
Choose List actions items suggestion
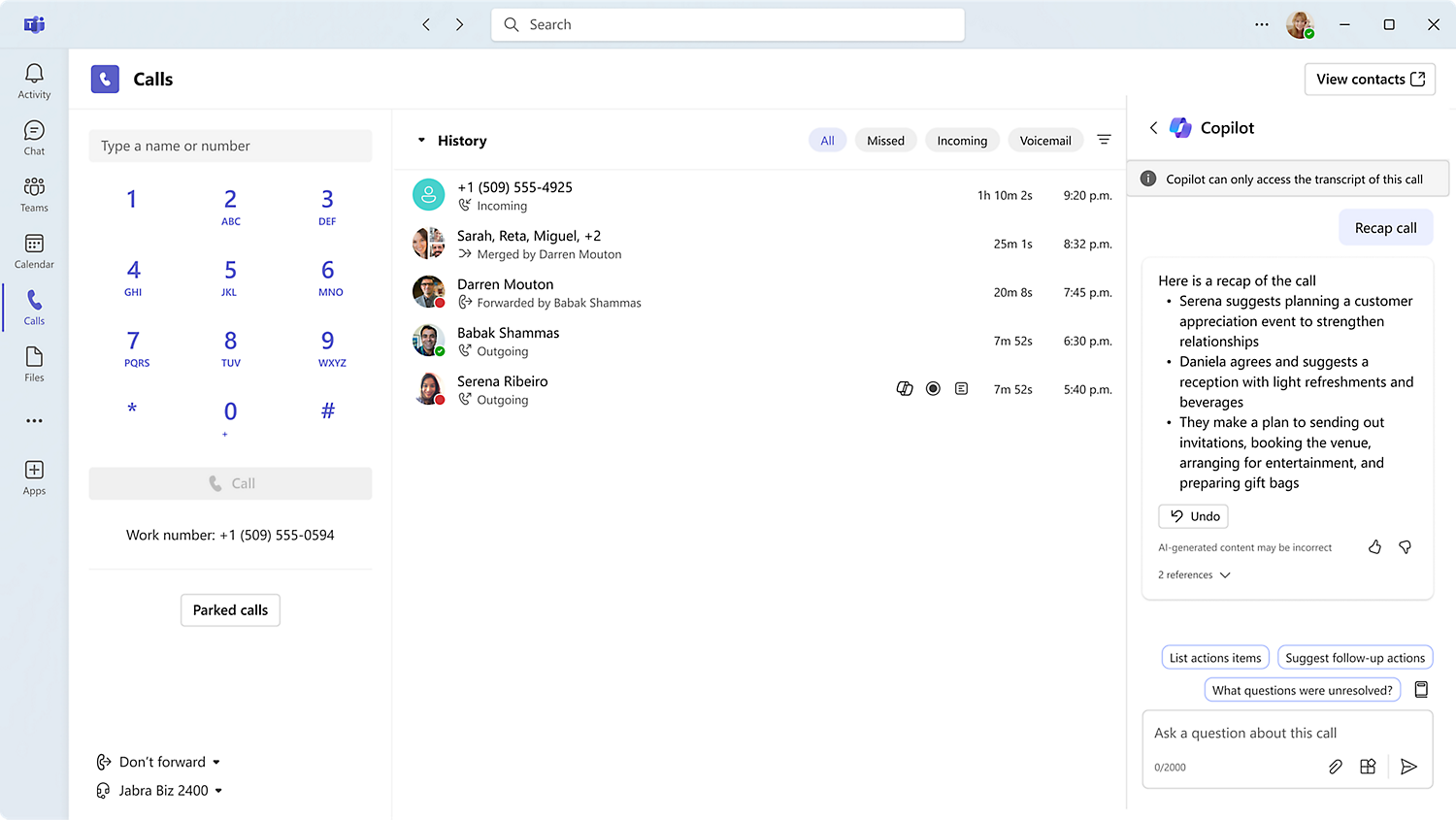1215,658
